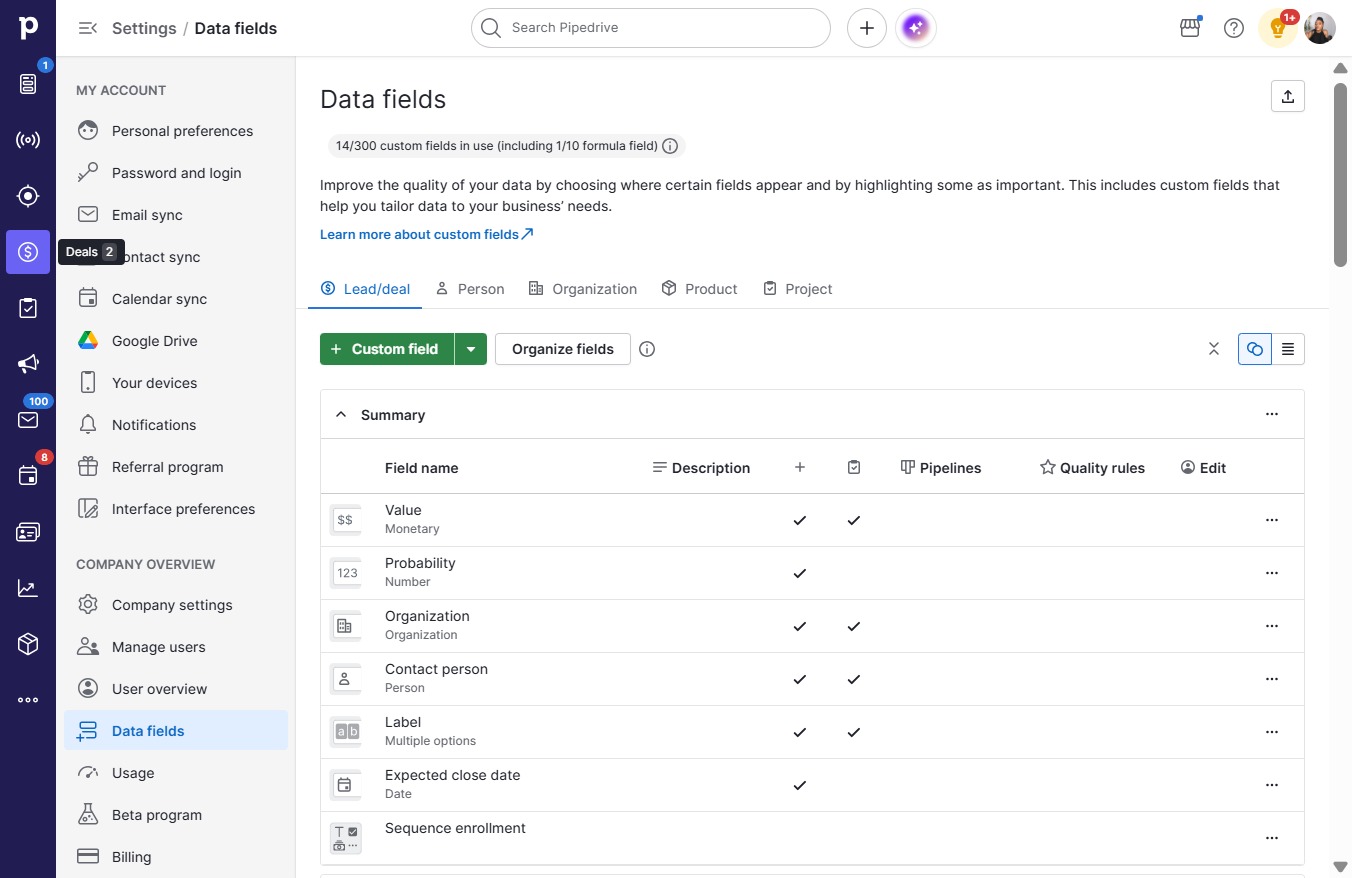Screen dimensions: 1352x878
Task: Collapse the navigation menu icon
Action: pos(88,28)
